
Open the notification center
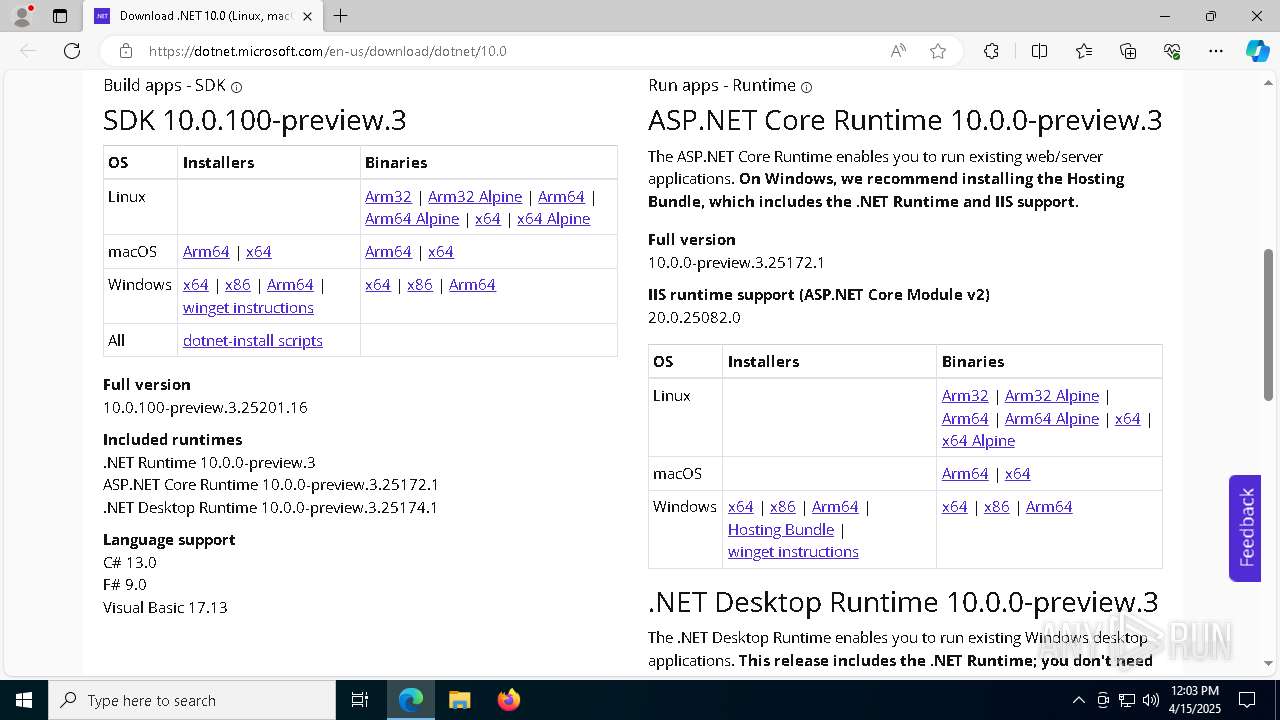click(x=1247, y=700)
